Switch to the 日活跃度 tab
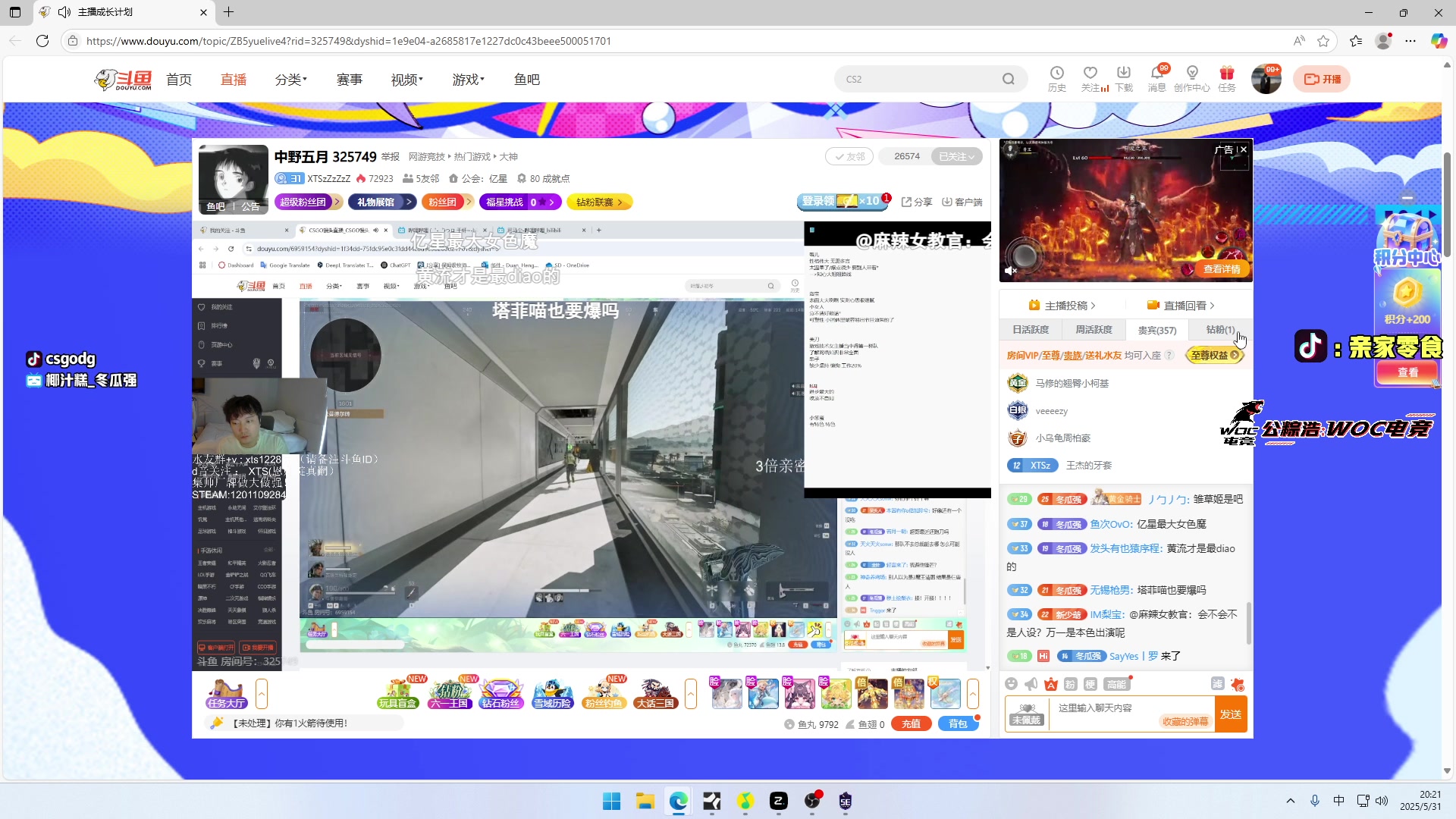The height and width of the screenshot is (819, 1456). coord(1031,330)
